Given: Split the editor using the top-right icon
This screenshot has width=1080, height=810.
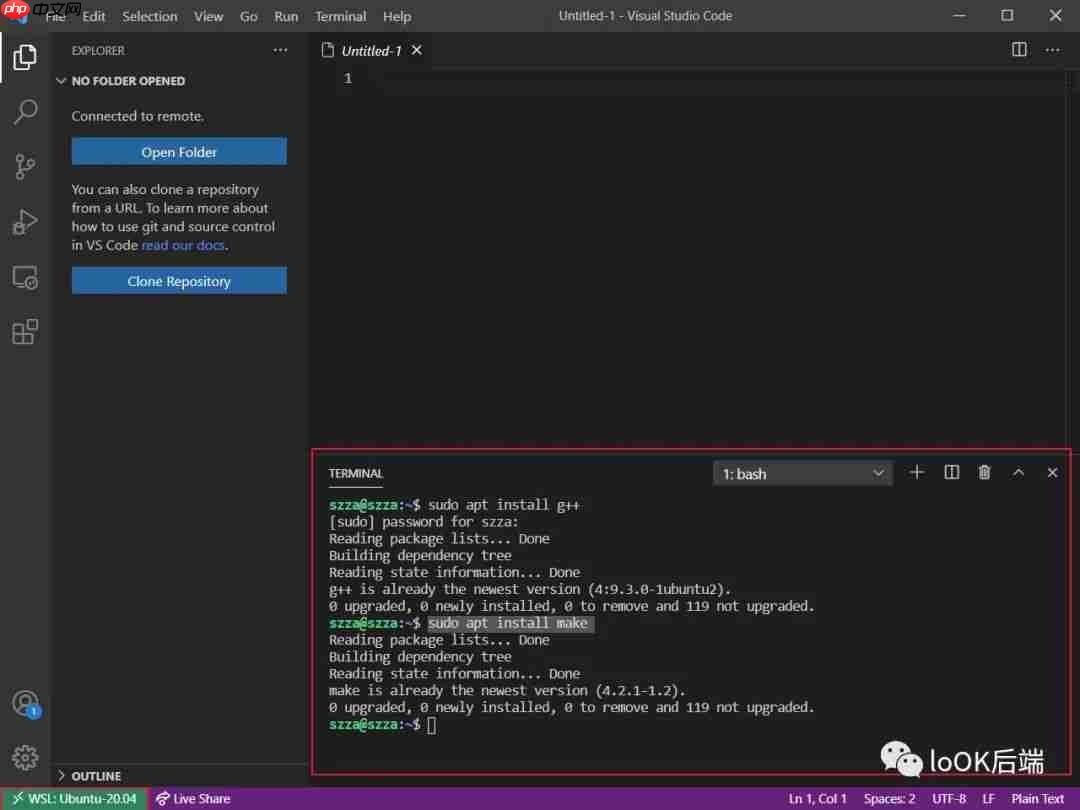Looking at the screenshot, I should click(x=1018, y=48).
